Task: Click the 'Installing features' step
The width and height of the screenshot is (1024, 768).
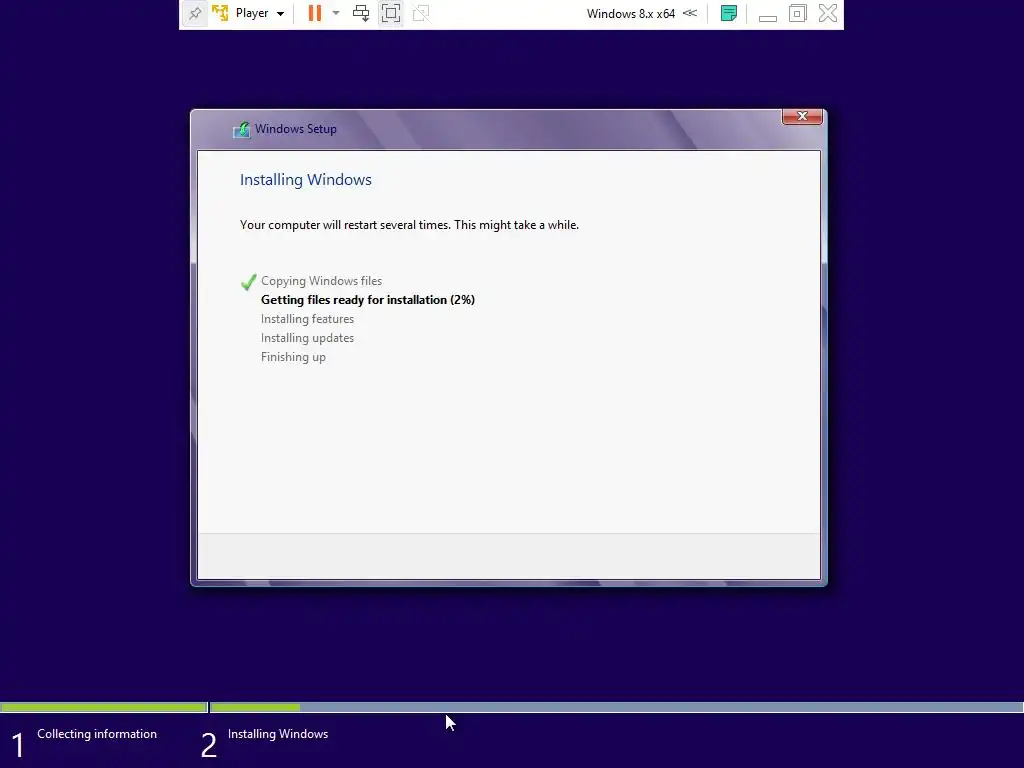Action: click(307, 319)
